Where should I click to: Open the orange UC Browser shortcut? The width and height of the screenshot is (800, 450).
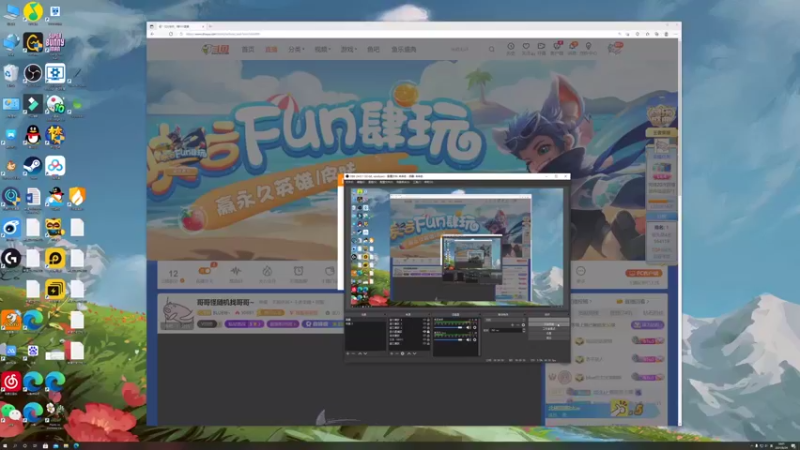coord(11,320)
